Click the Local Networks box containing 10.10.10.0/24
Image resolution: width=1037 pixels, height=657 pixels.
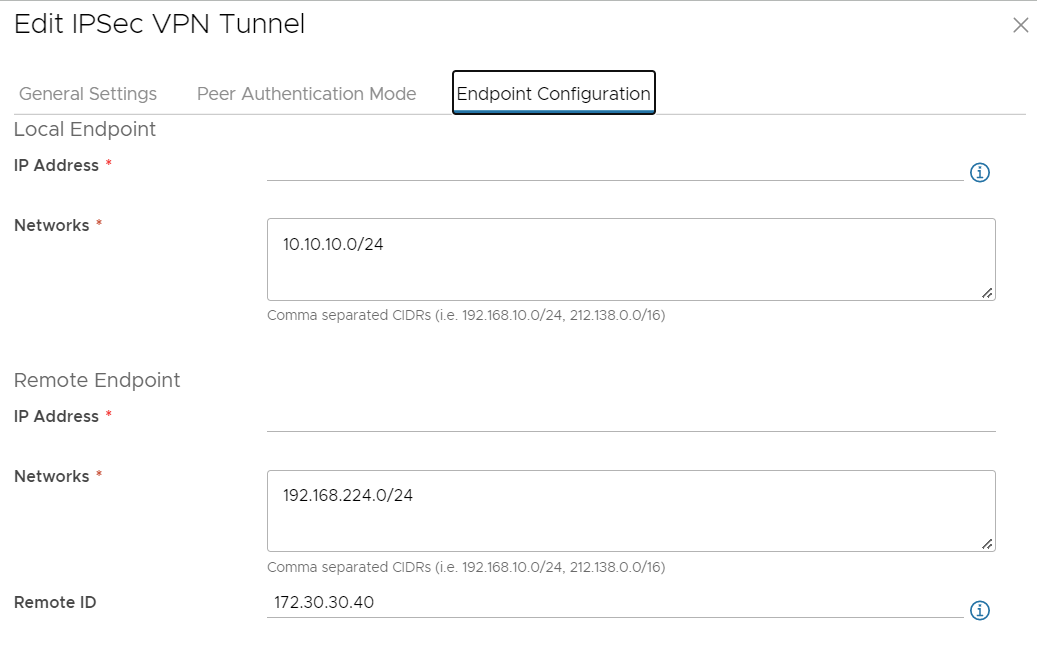(630, 259)
